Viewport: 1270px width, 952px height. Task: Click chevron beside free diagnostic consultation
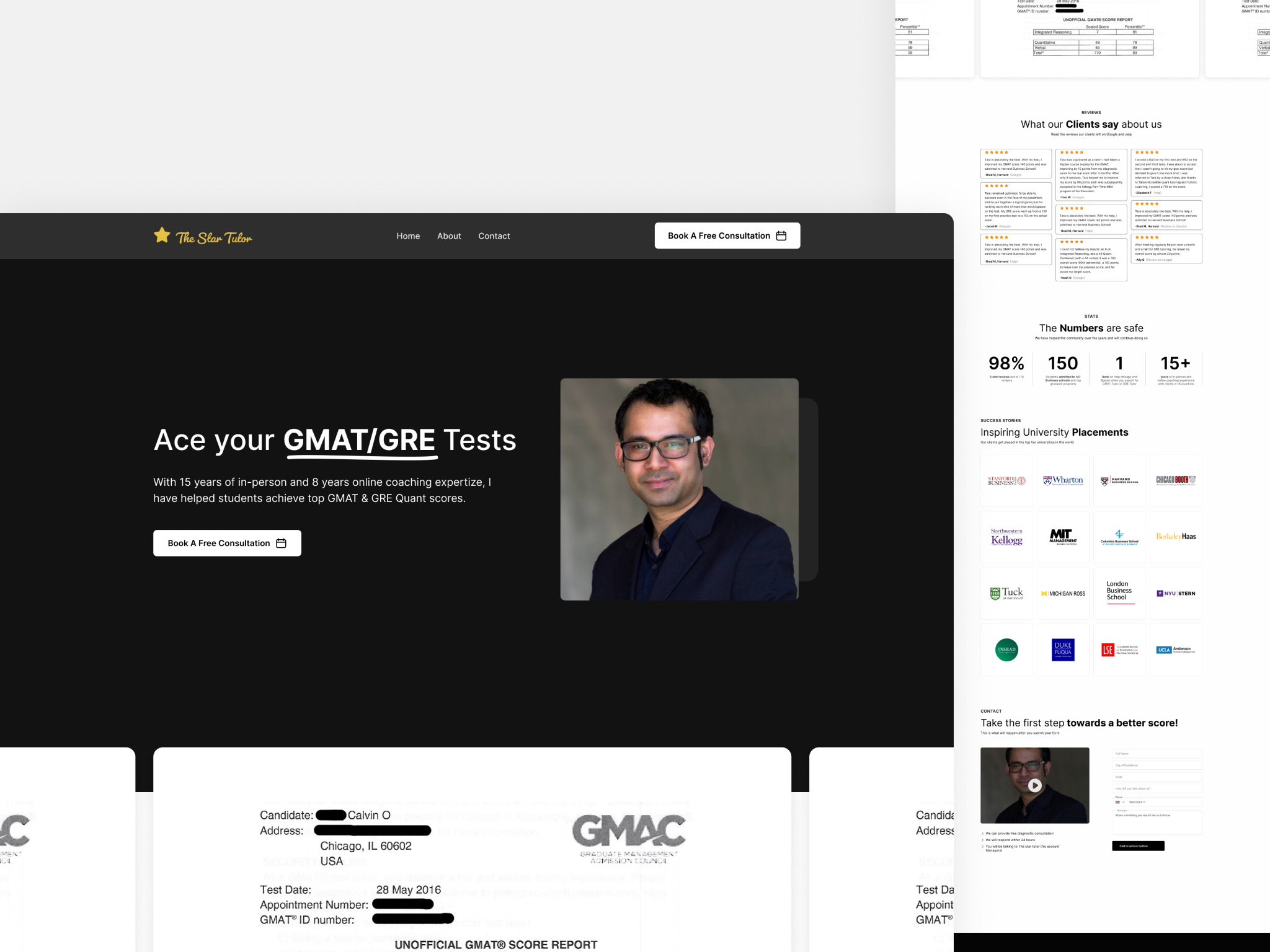[x=983, y=834]
